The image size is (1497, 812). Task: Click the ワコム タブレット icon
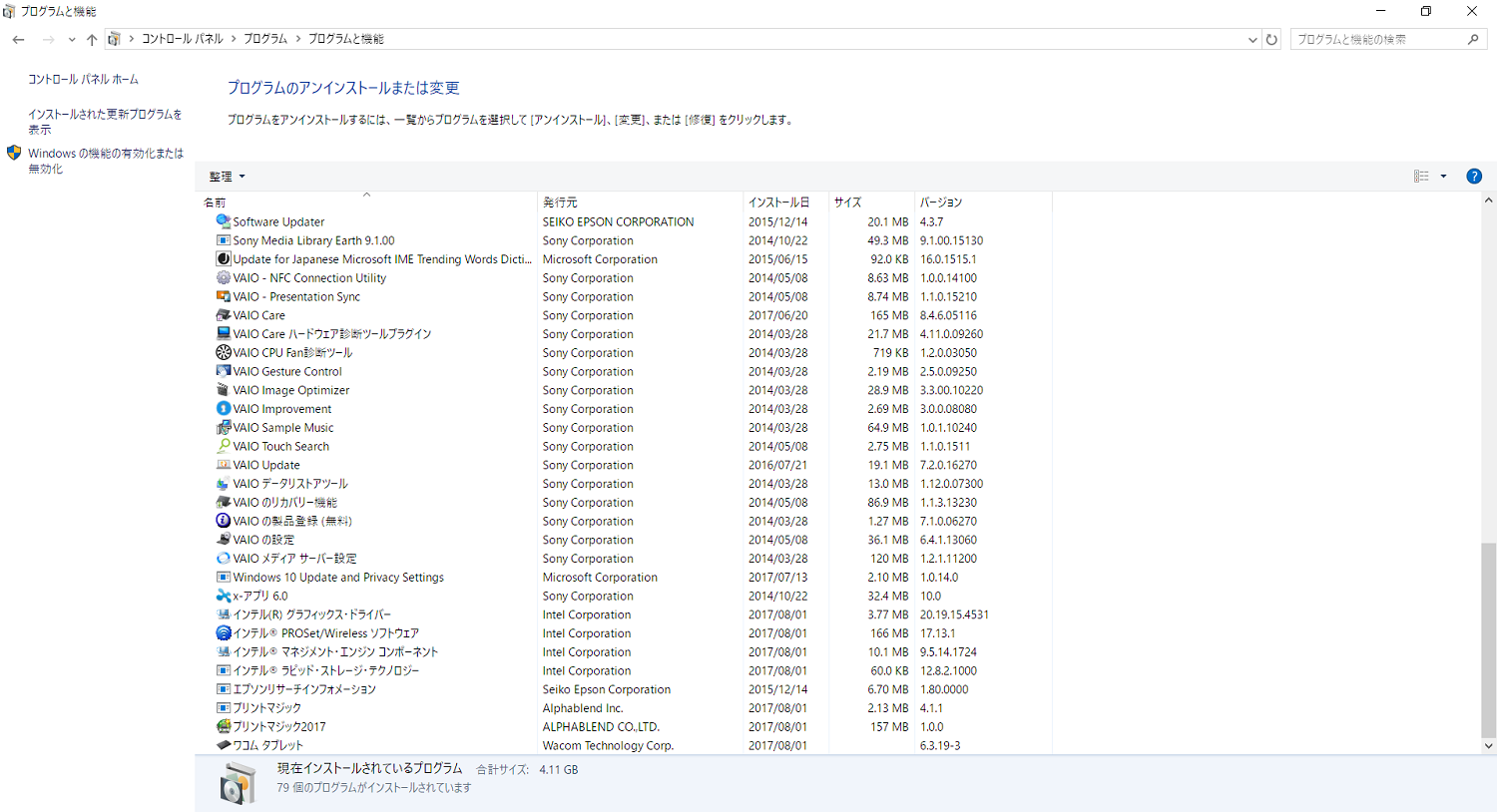(x=224, y=745)
